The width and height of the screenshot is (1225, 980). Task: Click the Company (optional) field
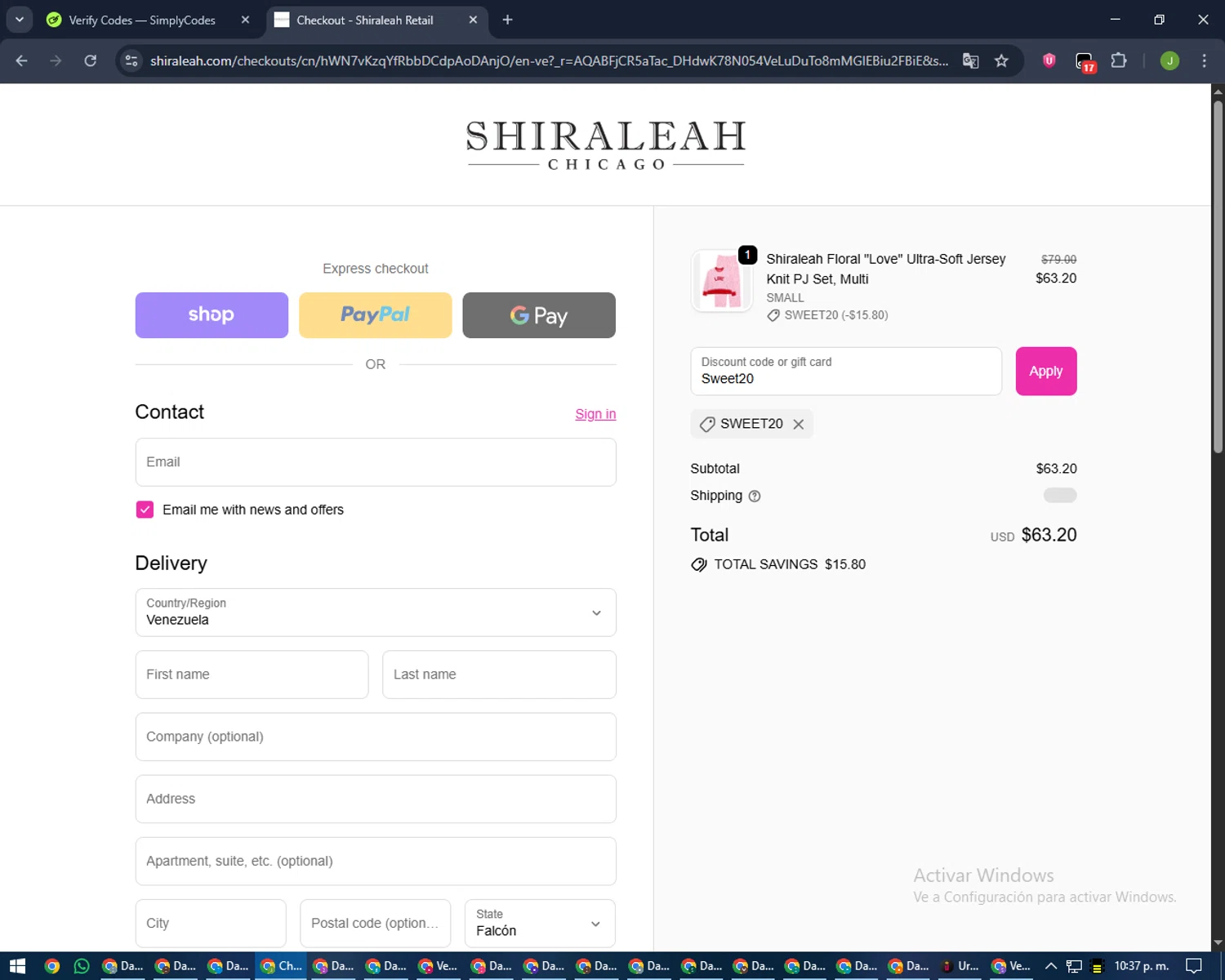click(376, 737)
